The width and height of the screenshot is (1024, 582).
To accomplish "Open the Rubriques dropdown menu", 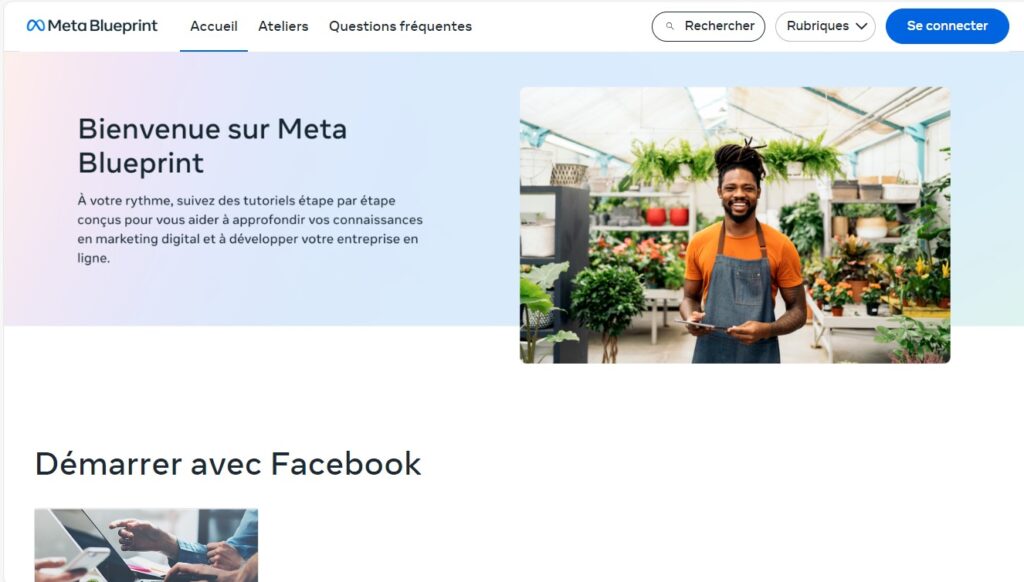I will pyautogui.click(x=825, y=26).
